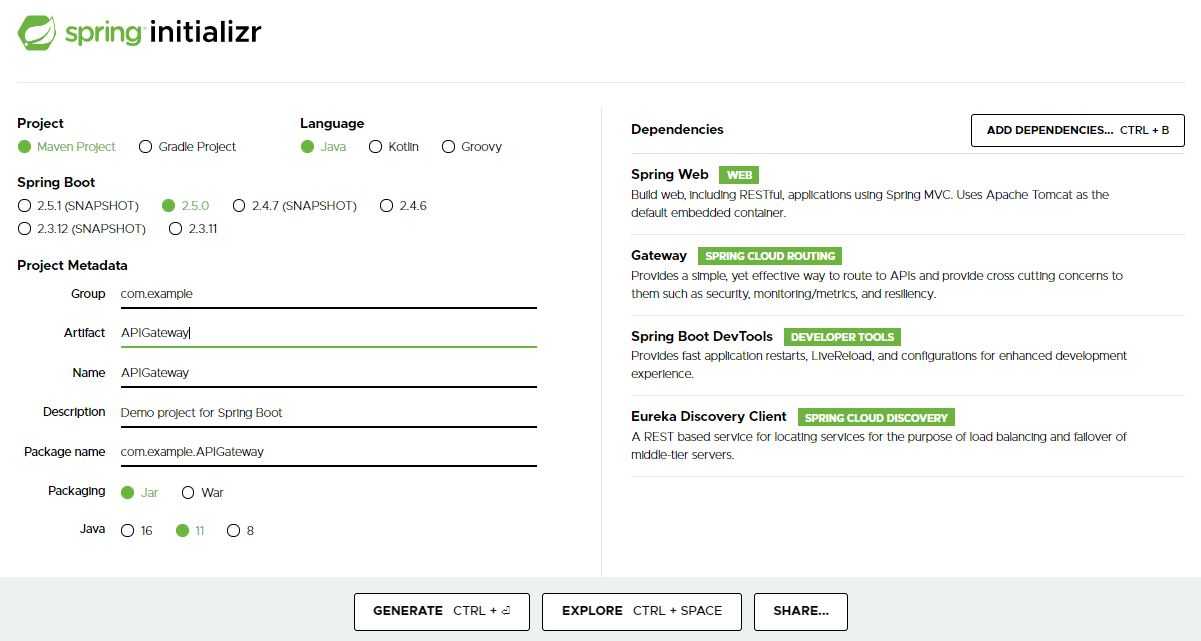Click the Developer Tools tag
1201x641 pixels.
(842, 337)
